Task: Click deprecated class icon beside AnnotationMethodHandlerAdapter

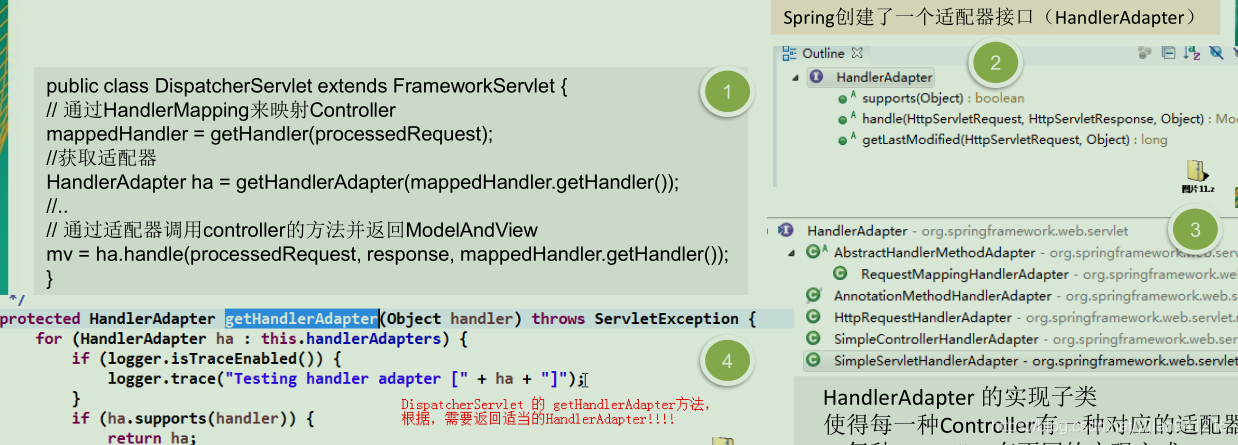Action: click(x=813, y=296)
